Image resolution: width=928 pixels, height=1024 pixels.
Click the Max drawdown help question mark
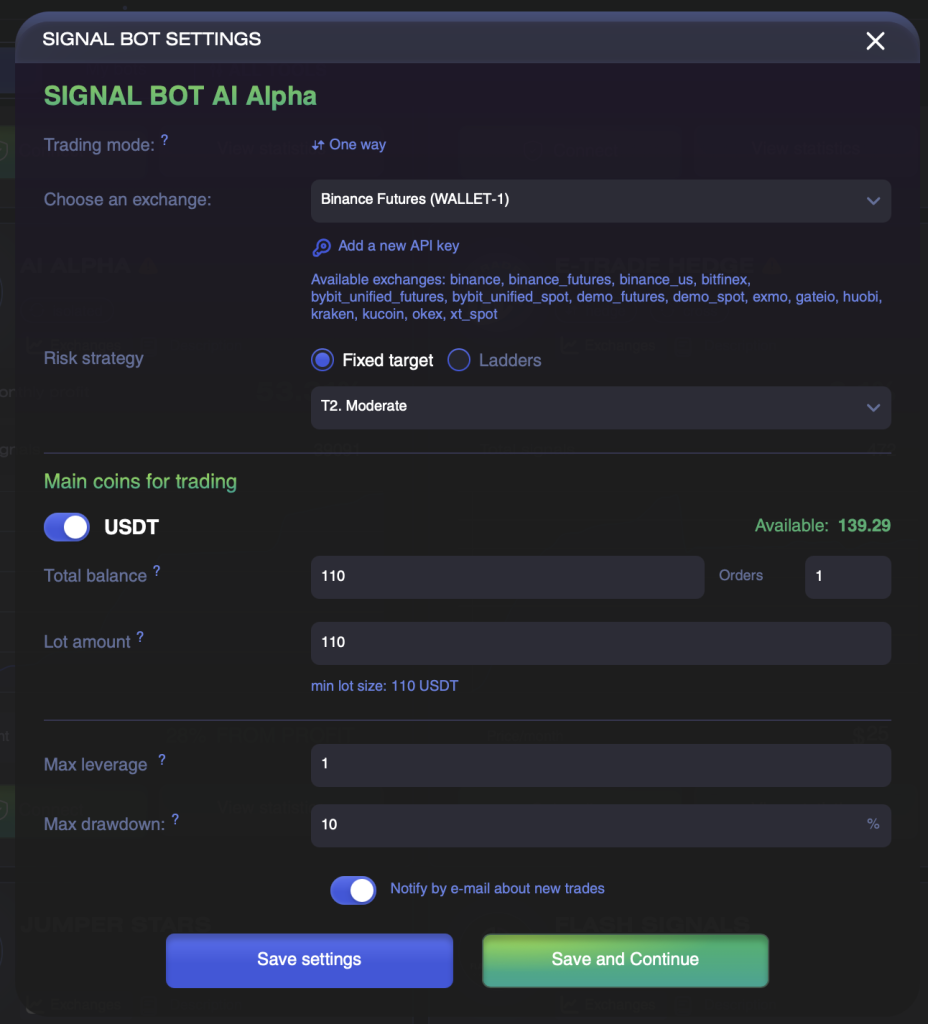coord(176,819)
